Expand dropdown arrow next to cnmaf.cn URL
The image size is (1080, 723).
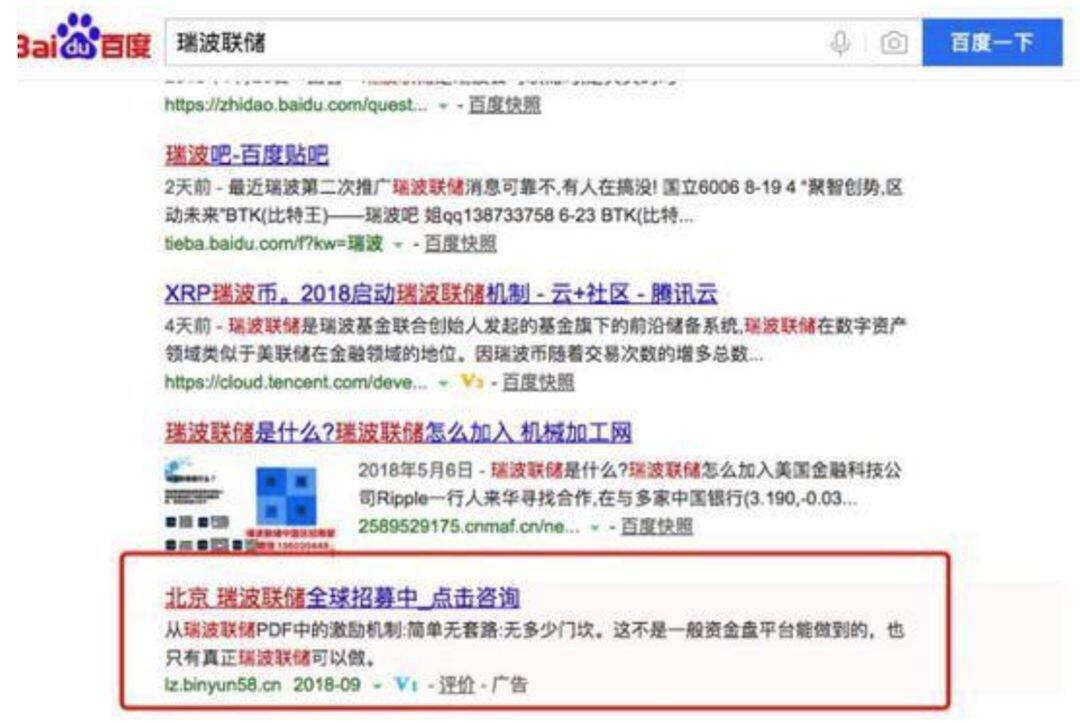[x=595, y=527]
